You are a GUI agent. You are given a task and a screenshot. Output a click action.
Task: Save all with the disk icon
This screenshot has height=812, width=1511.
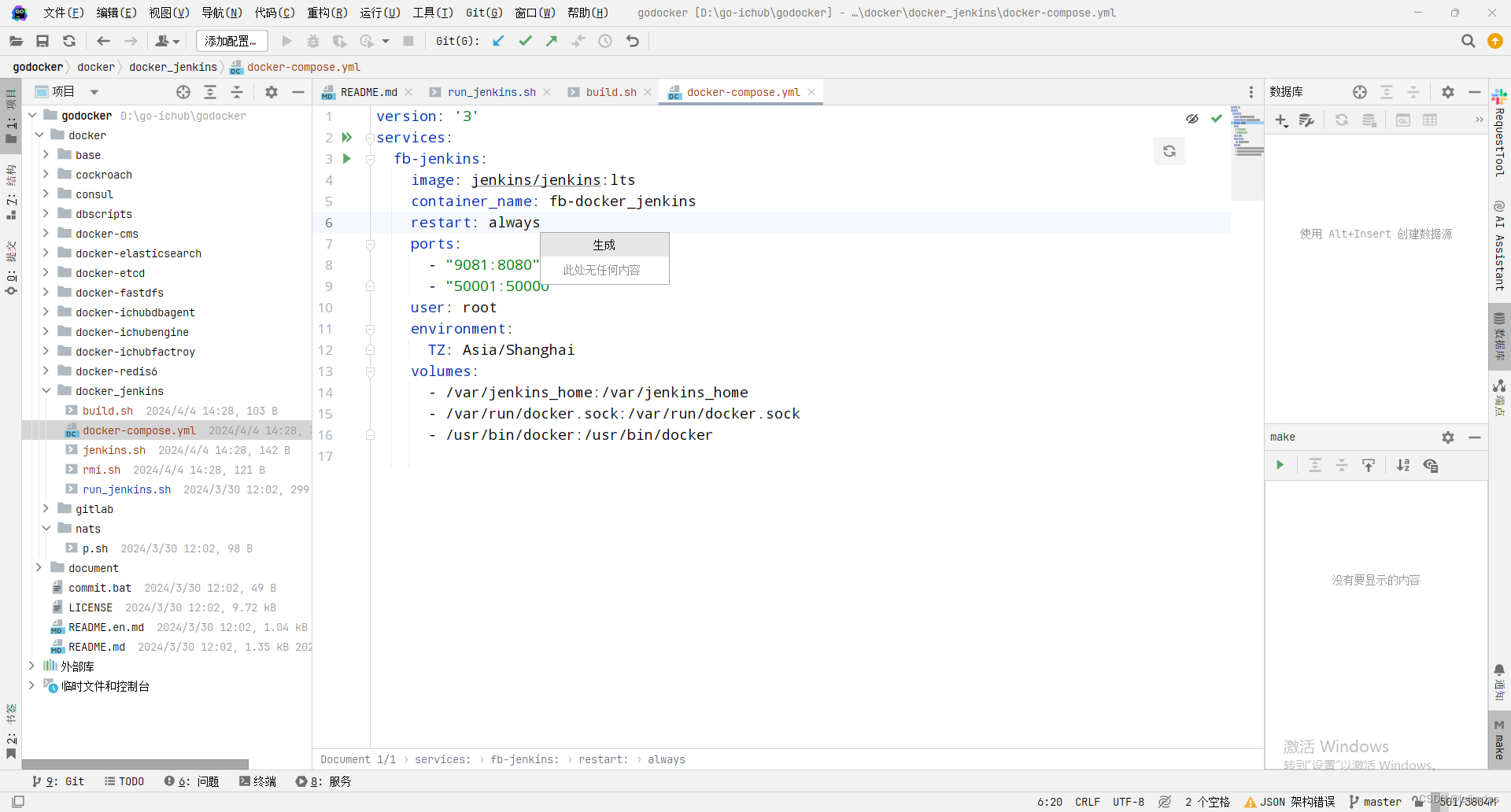coord(43,41)
